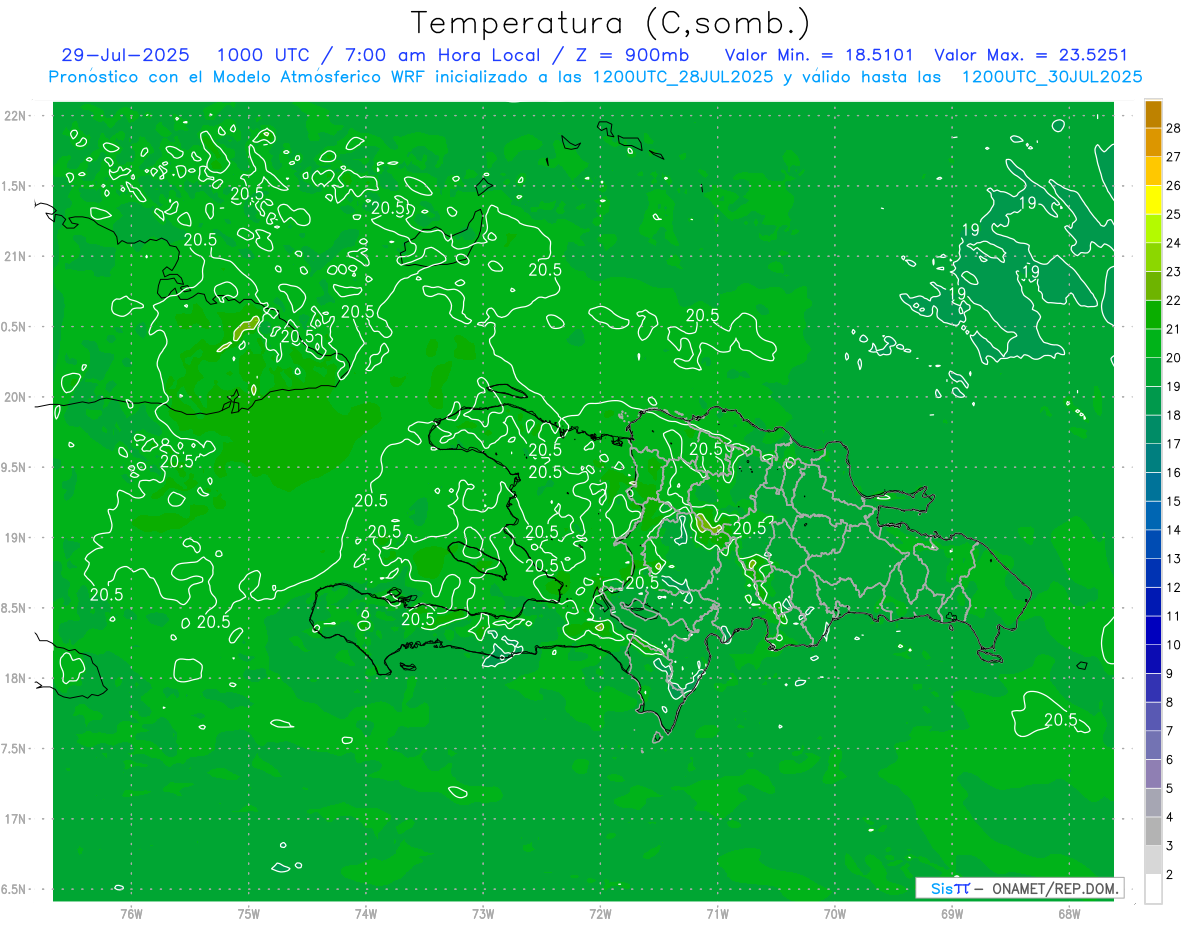Viewport: 1200px width, 927px height.
Task: Click the color scale label "7"
Action: 1170,731
